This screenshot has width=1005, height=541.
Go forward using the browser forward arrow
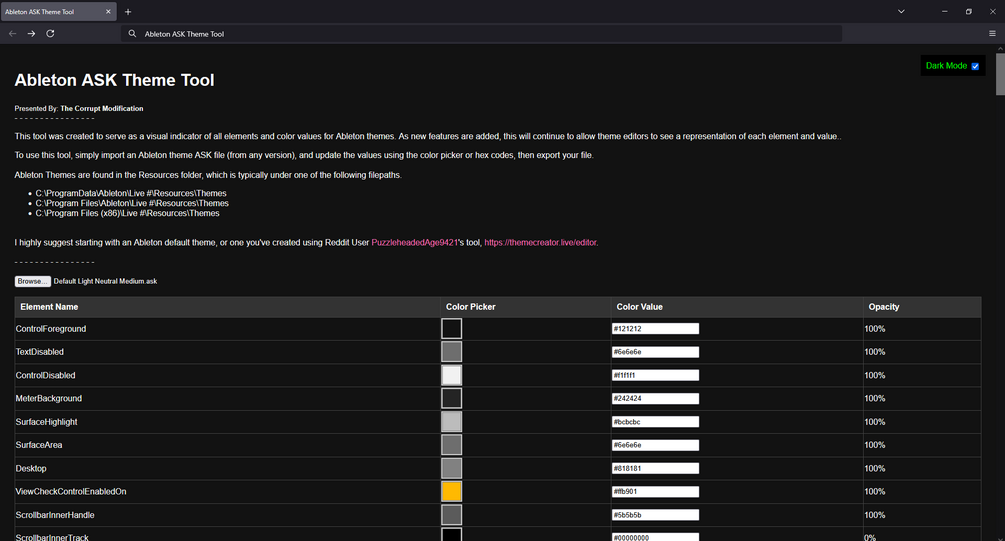[31, 33]
